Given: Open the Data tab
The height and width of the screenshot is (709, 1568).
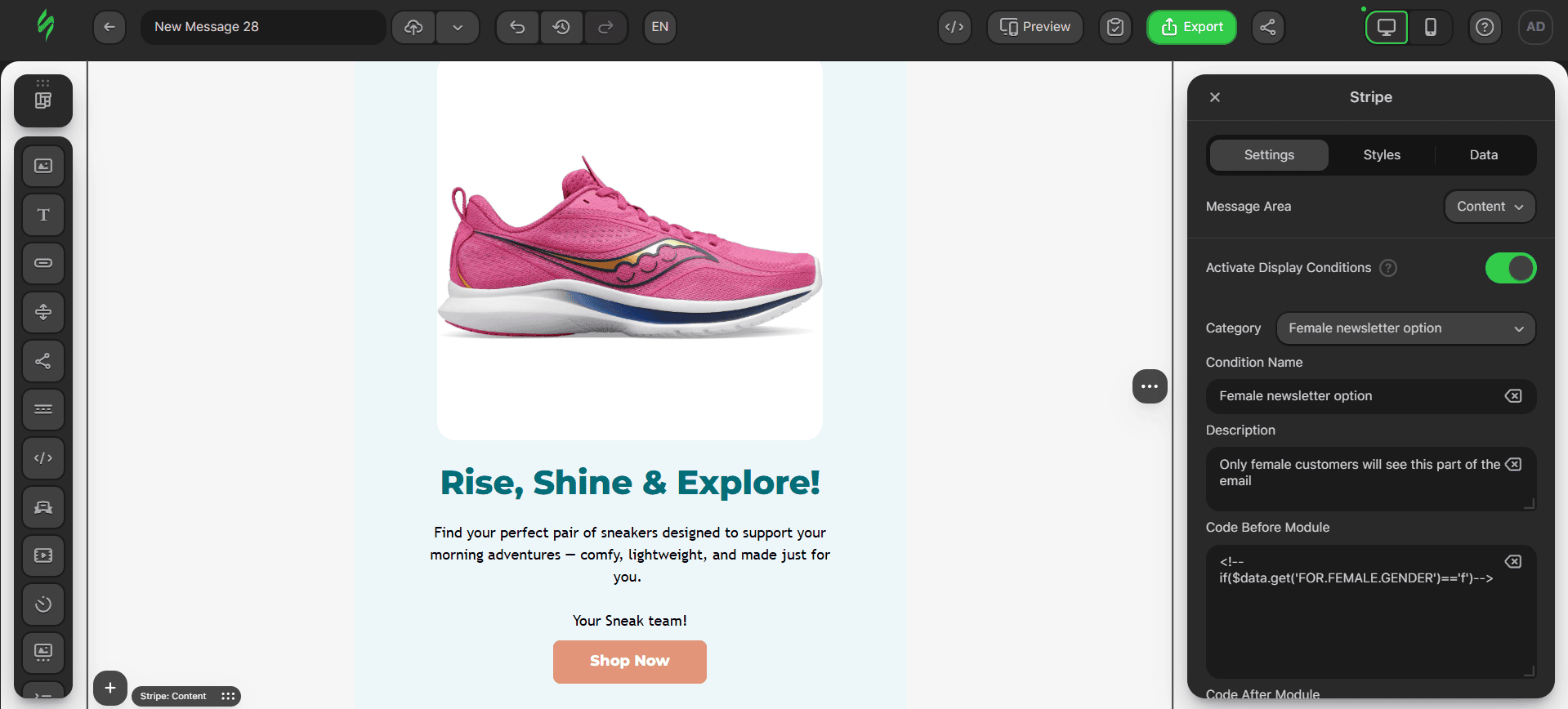Looking at the screenshot, I should [1484, 155].
